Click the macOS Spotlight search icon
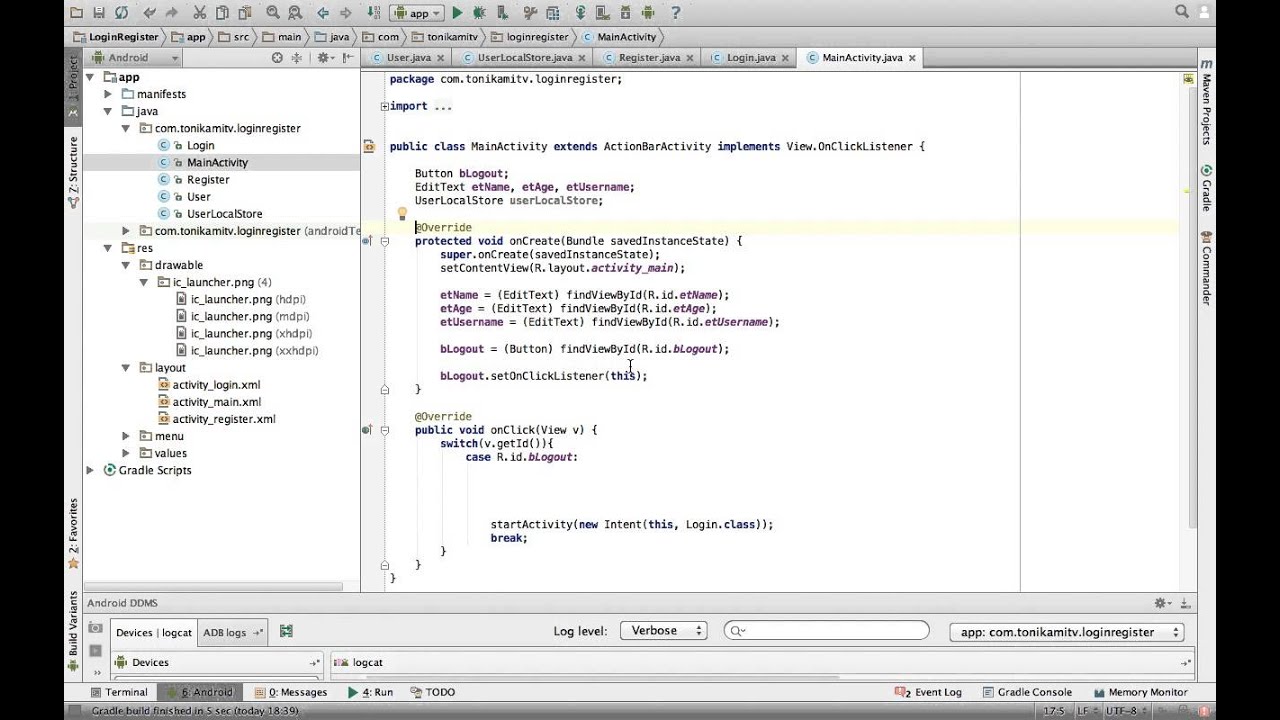This screenshot has width=1280, height=720. click(x=1183, y=11)
